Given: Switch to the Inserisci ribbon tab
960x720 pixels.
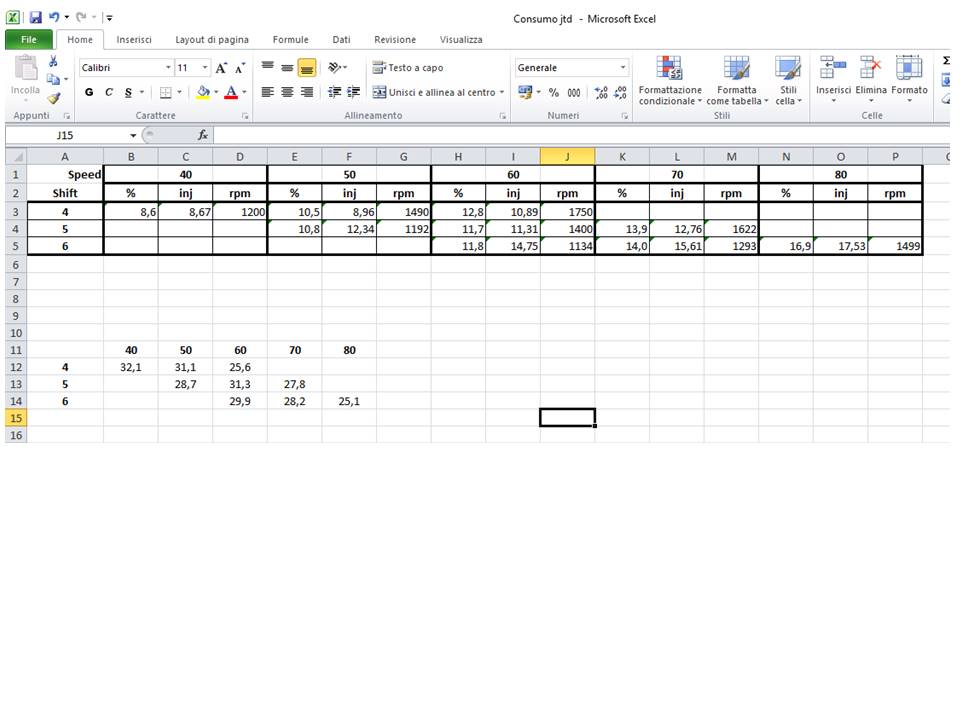Looking at the screenshot, I should [x=133, y=39].
